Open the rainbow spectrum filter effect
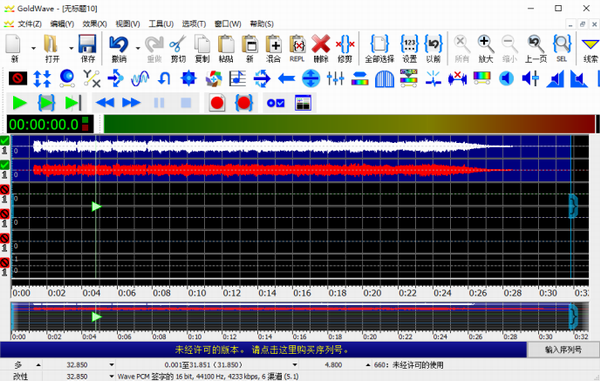Screen dimensions: 600x381 tap(482, 77)
